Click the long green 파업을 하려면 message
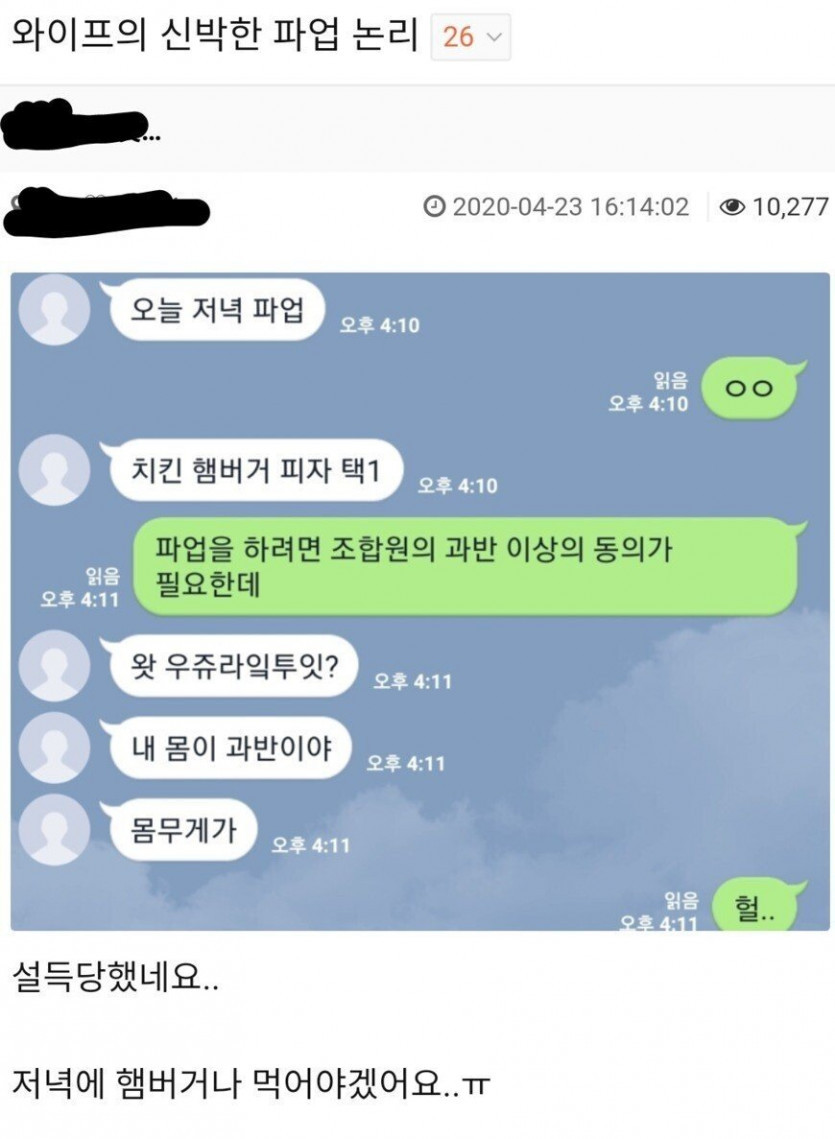 (469, 567)
